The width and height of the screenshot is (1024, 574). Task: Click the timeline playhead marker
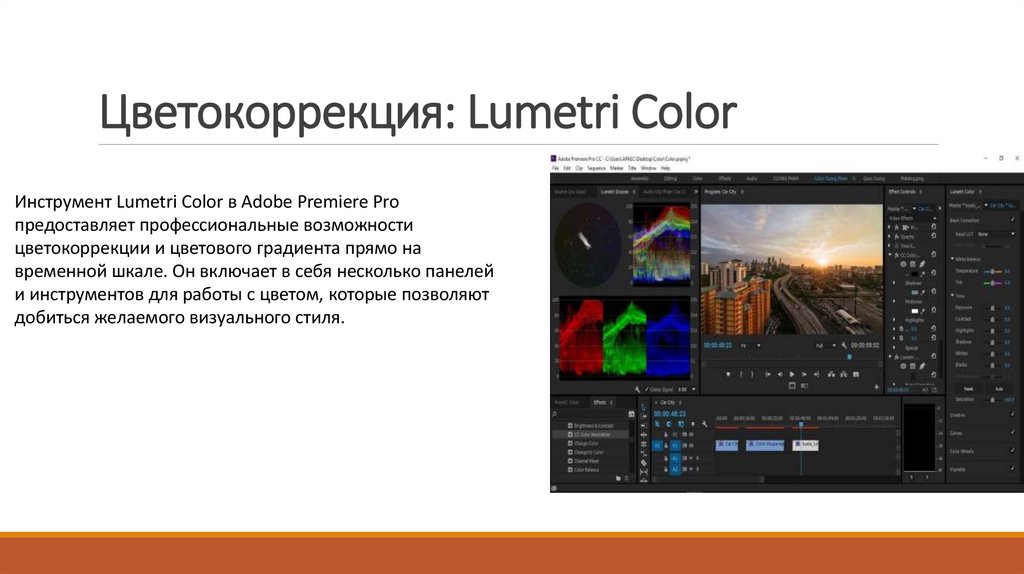pos(801,424)
